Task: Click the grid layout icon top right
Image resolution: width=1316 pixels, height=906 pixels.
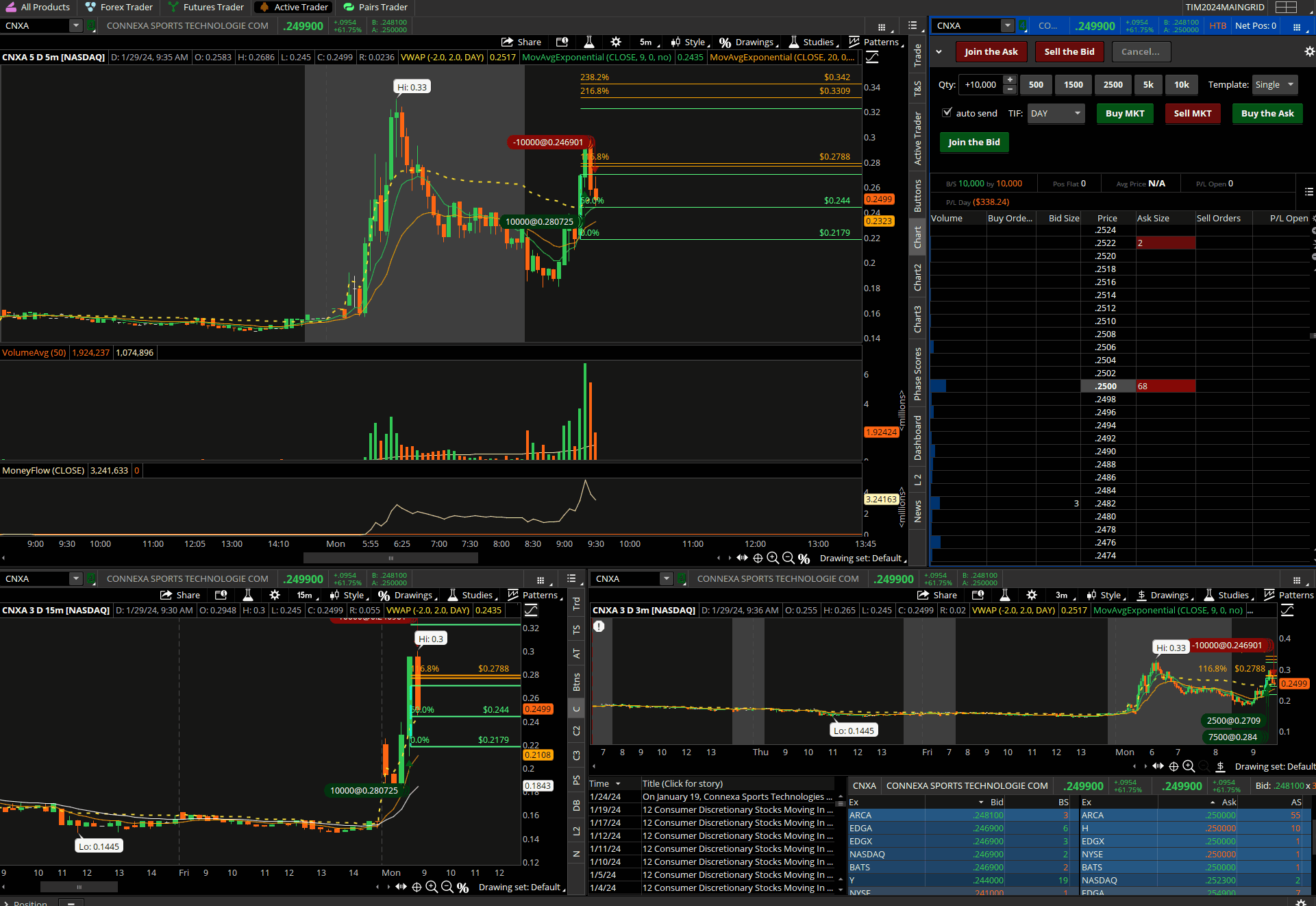Action: point(1286,7)
